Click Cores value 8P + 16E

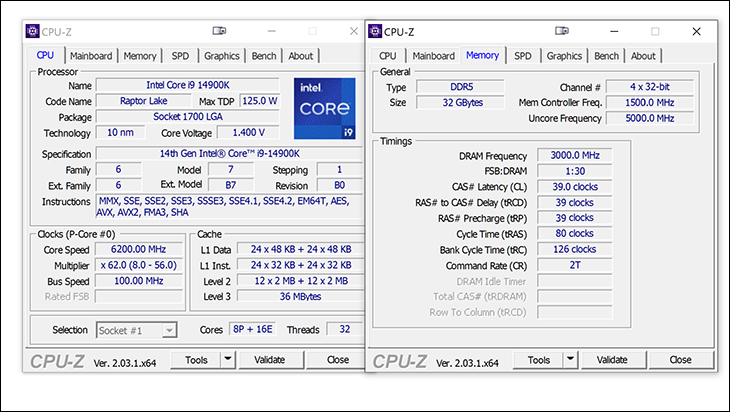tap(252, 330)
